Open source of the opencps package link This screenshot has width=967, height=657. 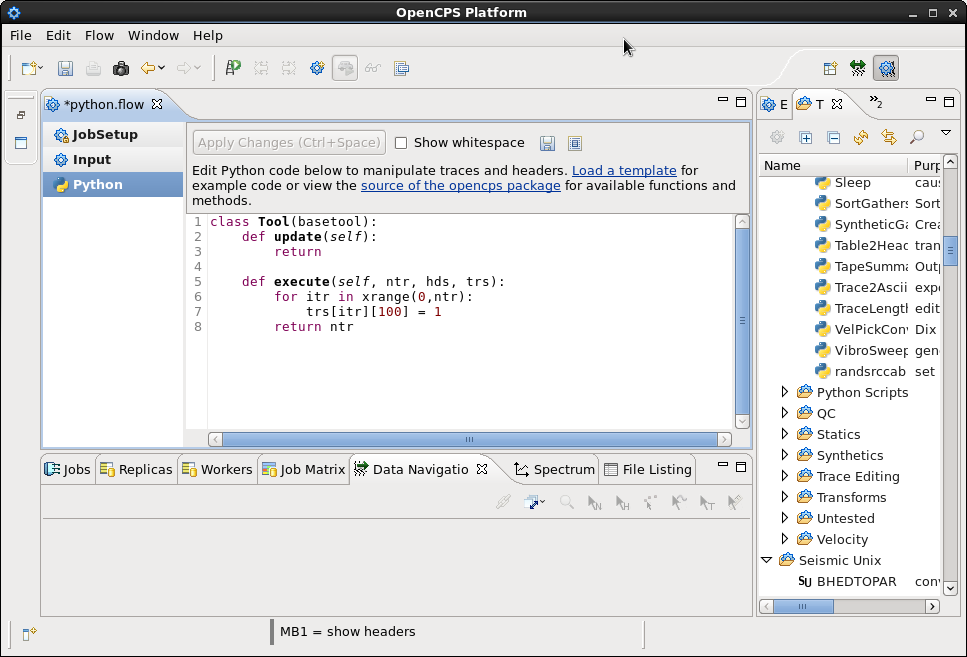pos(460,186)
